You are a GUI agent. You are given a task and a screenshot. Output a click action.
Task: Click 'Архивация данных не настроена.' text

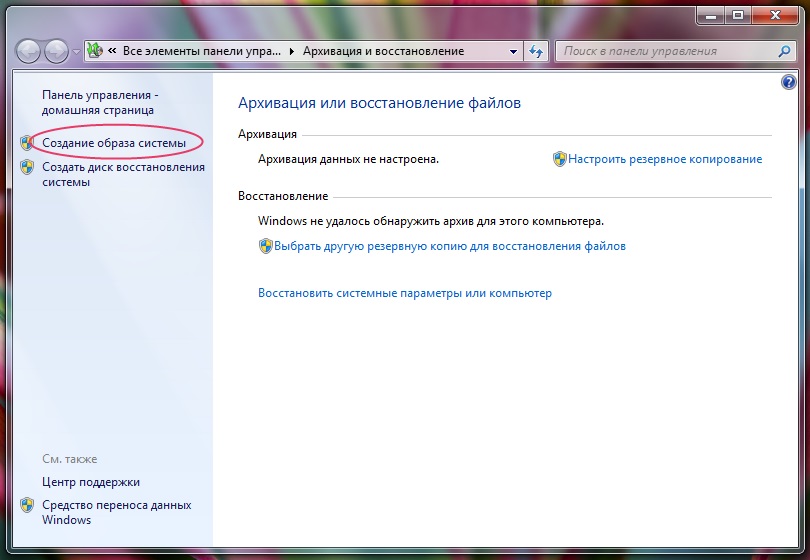pyautogui.click(x=348, y=159)
